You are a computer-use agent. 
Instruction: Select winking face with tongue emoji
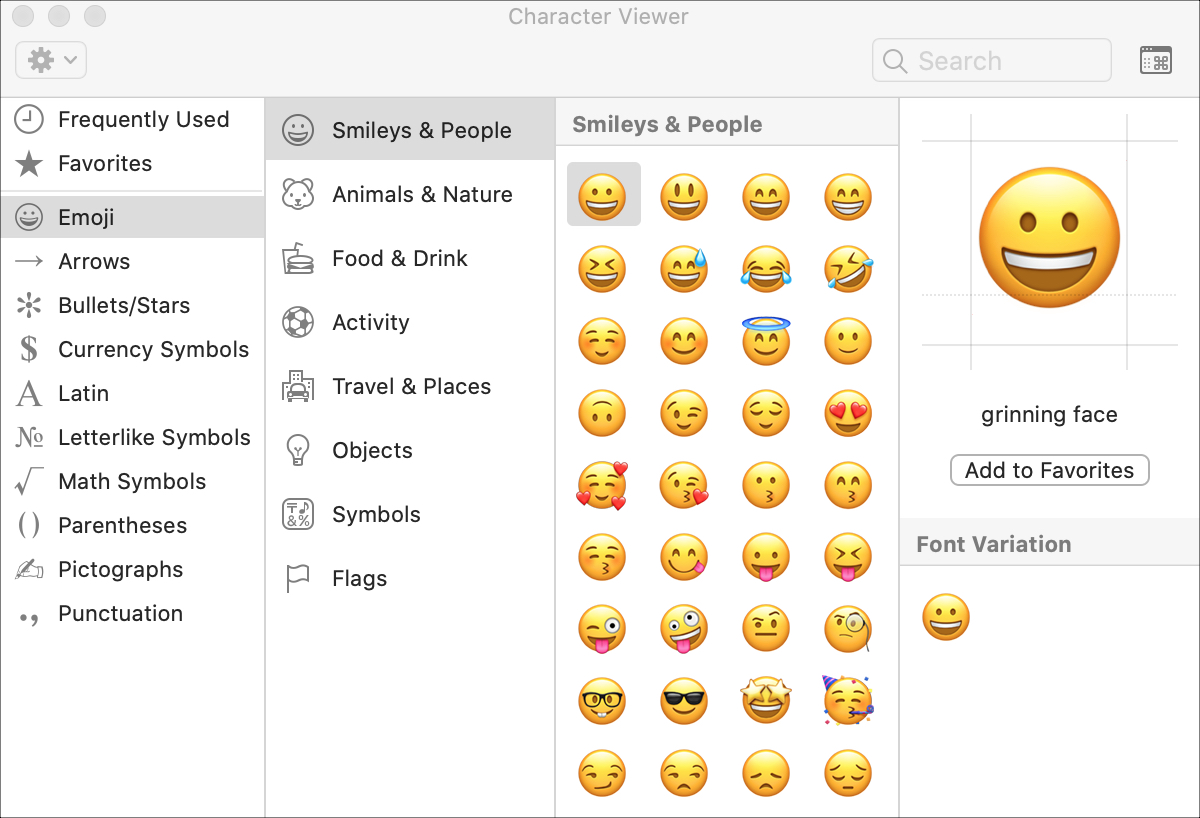(603, 629)
